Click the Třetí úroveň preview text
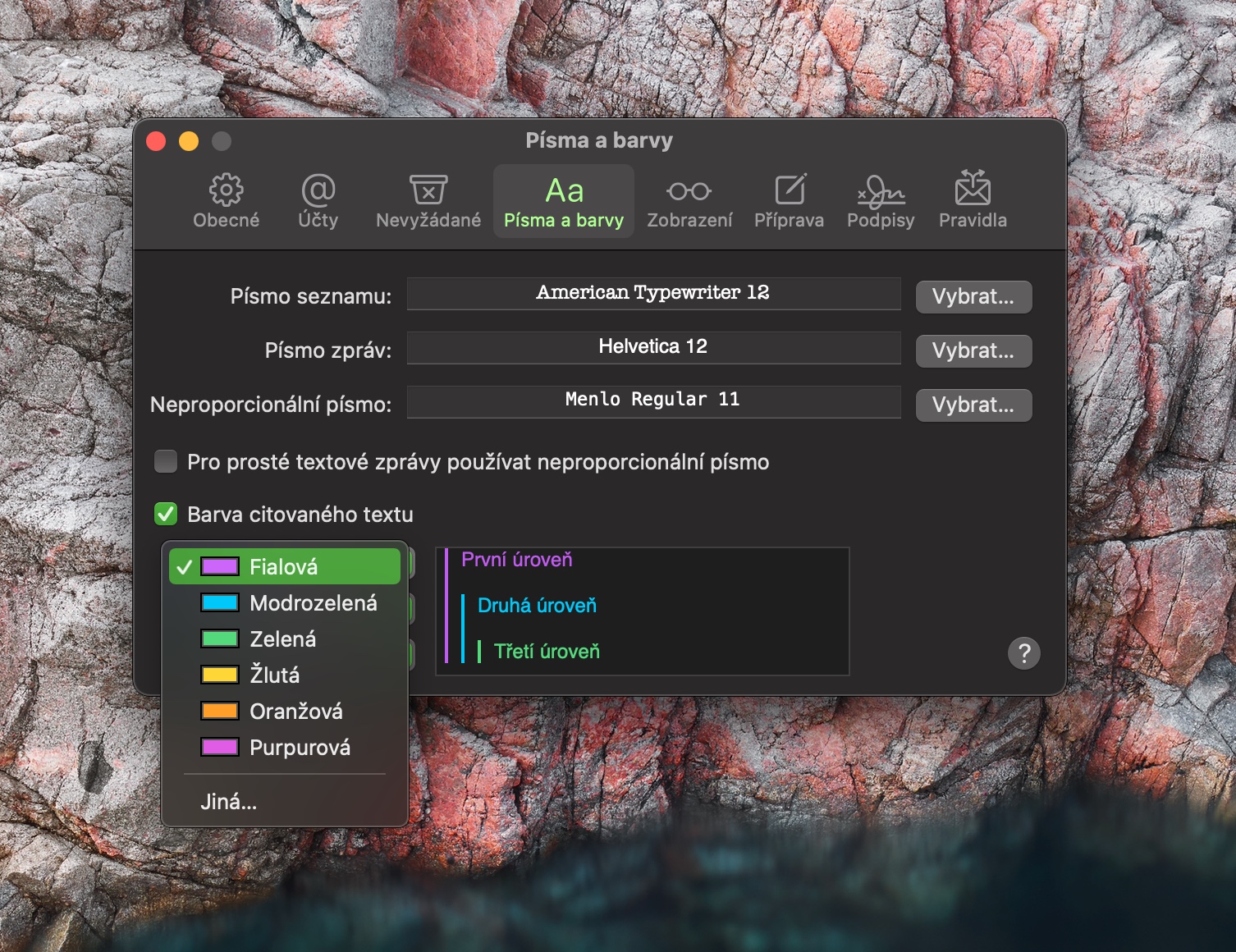Viewport: 1236px width, 952px height. coord(547,652)
